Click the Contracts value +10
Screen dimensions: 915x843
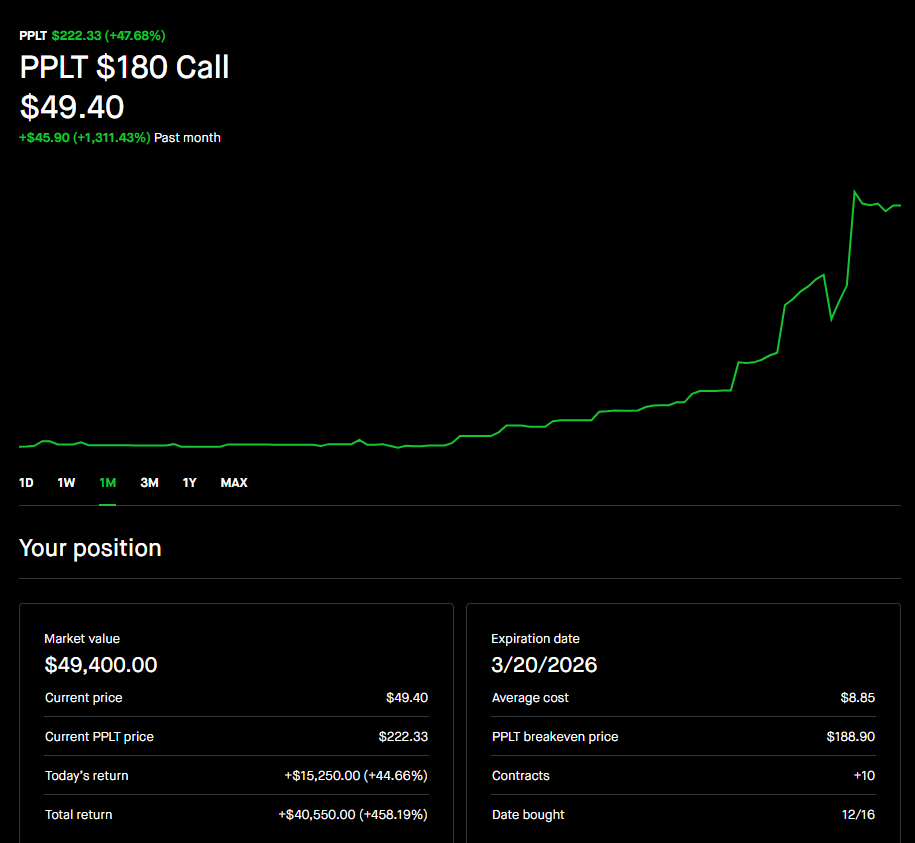click(x=864, y=776)
